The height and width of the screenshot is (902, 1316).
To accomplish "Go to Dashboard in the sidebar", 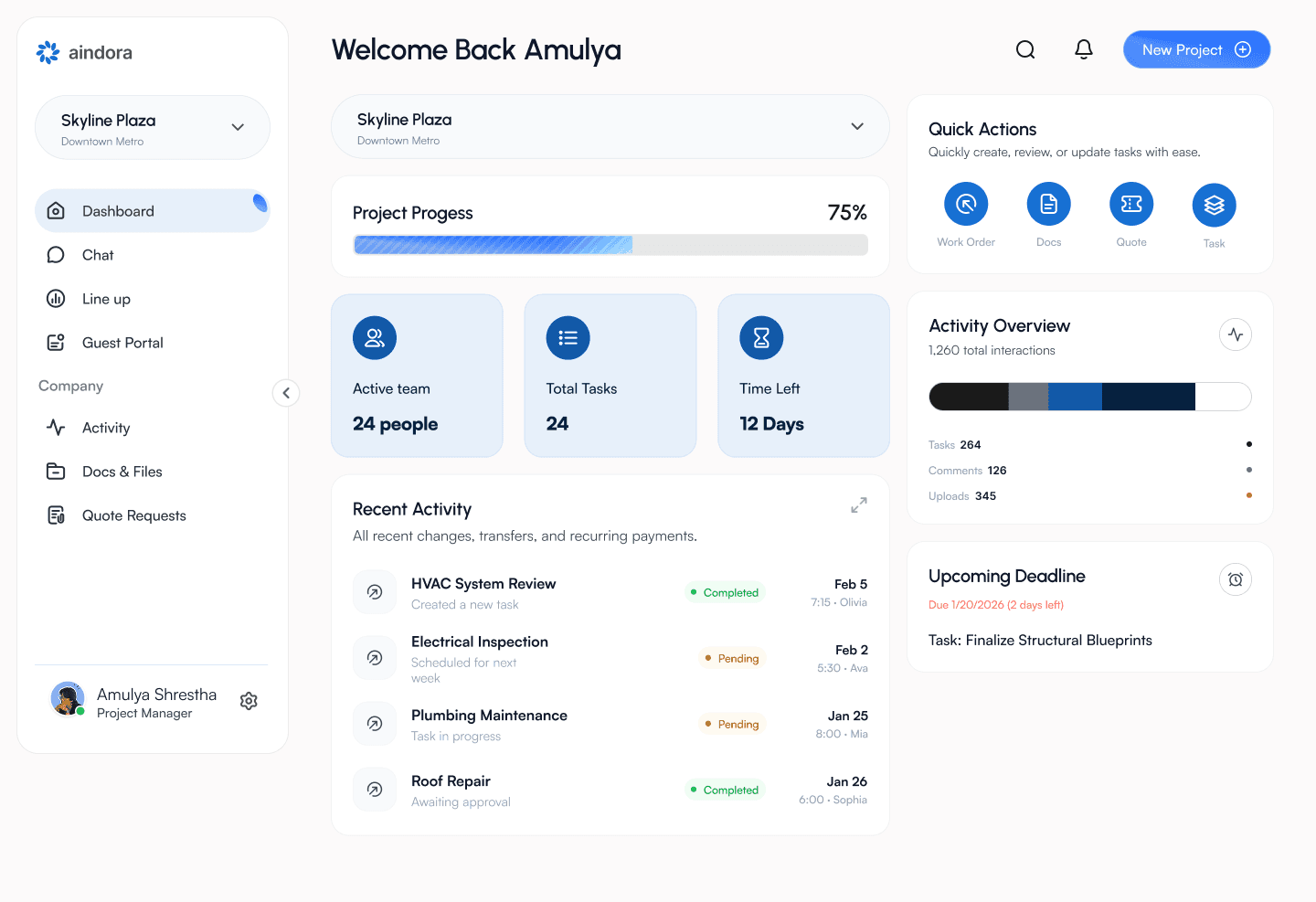I will [153, 211].
